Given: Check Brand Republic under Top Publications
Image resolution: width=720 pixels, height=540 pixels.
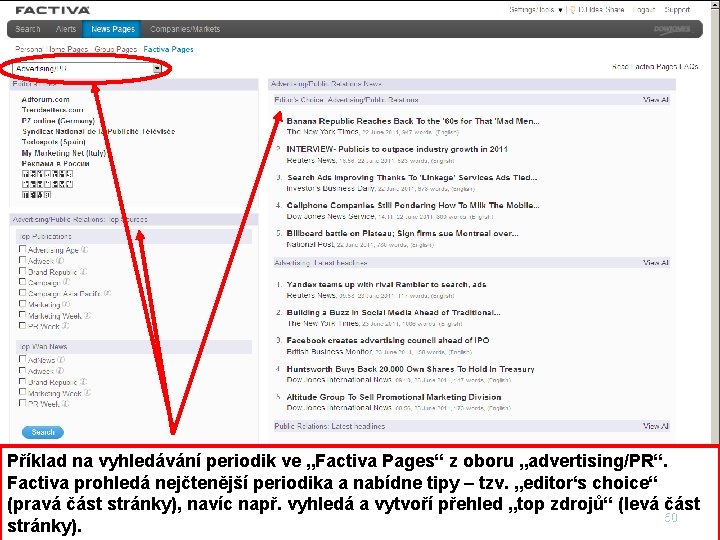Looking at the screenshot, I should (x=22, y=271).
